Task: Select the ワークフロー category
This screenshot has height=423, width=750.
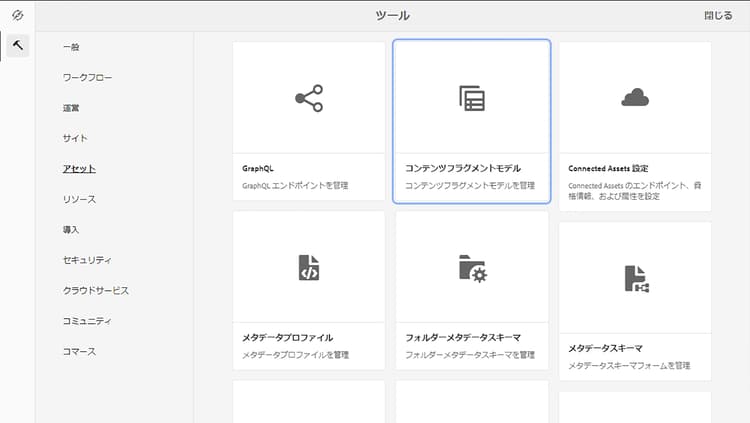Action: click(x=87, y=78)
